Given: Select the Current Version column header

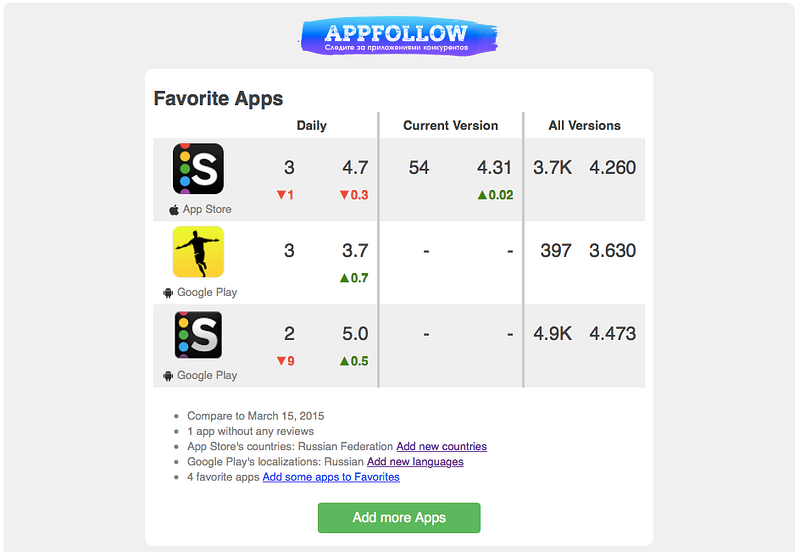Looking at the screenshot, I should click(x=451, y=126).
